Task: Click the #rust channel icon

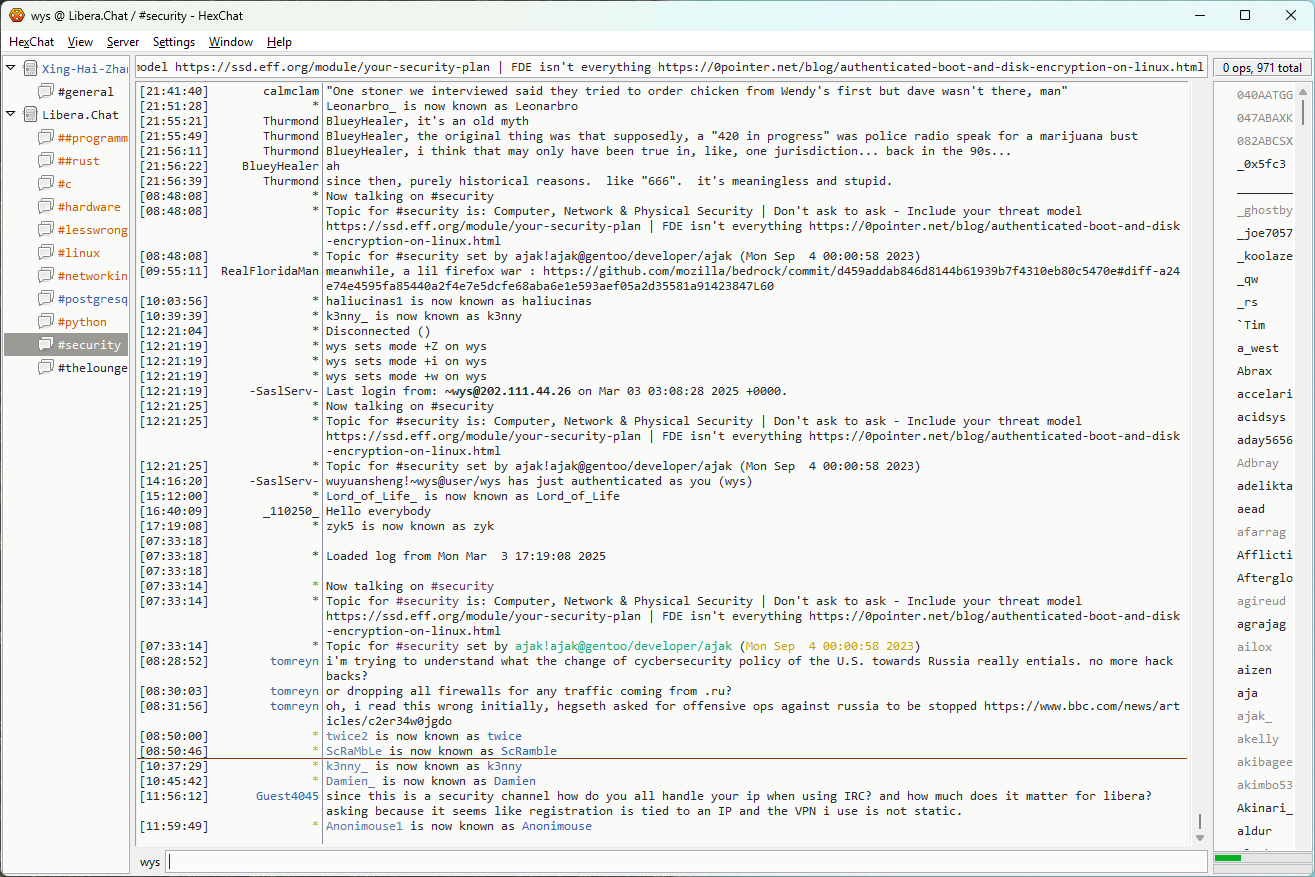Action: point(46,161)
